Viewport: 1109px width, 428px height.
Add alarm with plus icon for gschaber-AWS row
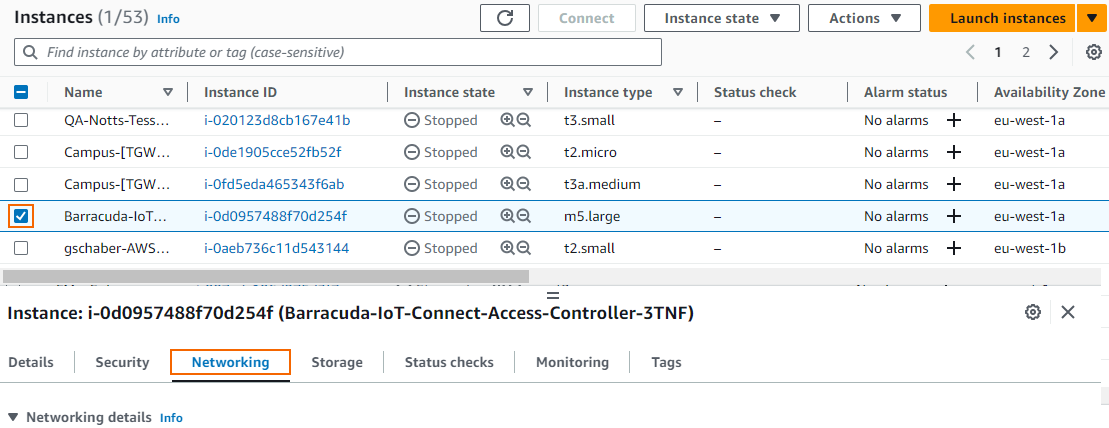click(954, 248)
